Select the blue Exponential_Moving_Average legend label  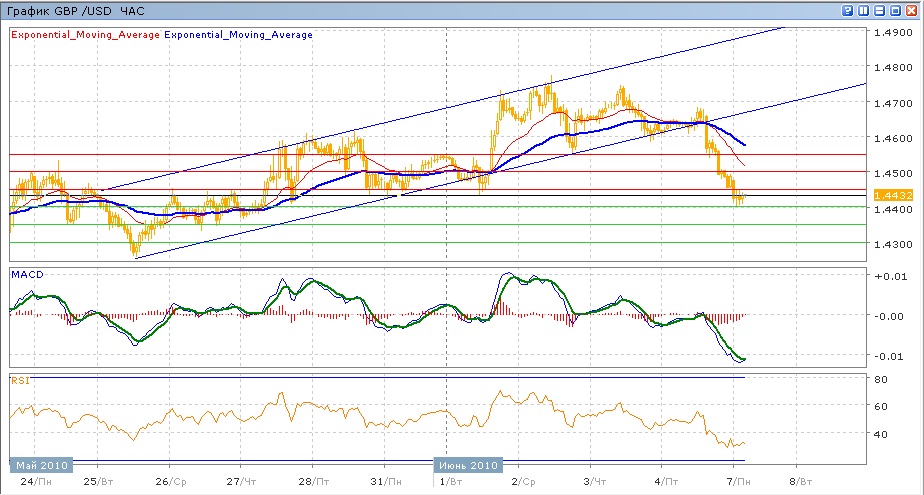238,34
